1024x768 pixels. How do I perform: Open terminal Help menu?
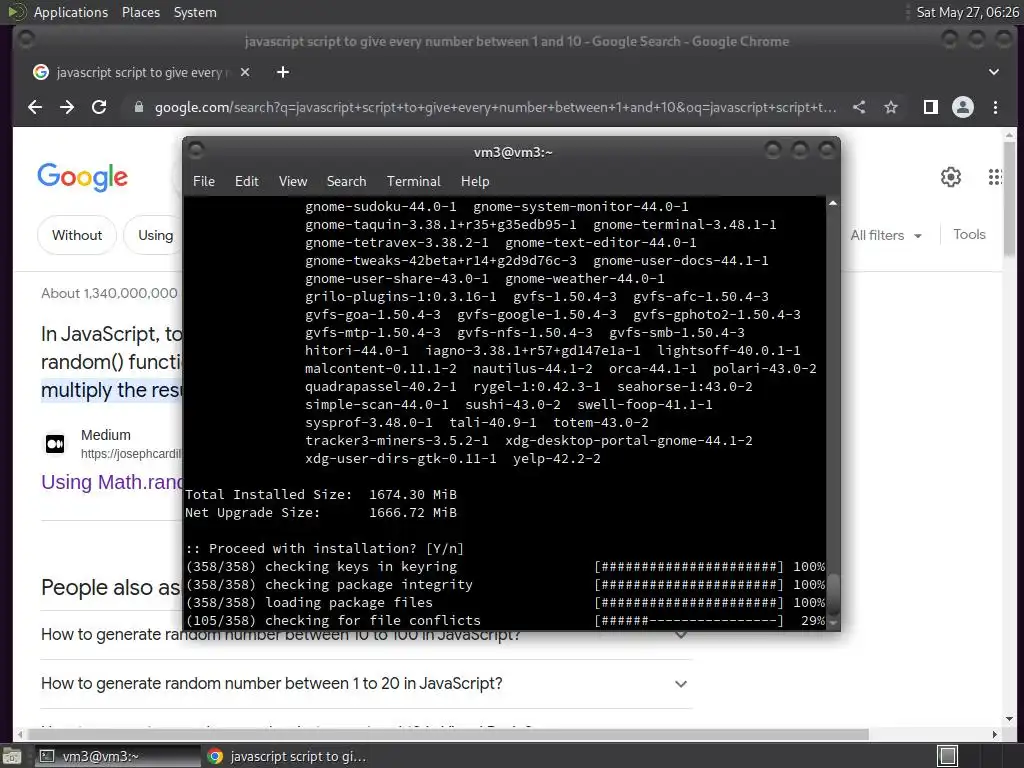(475, 181)
